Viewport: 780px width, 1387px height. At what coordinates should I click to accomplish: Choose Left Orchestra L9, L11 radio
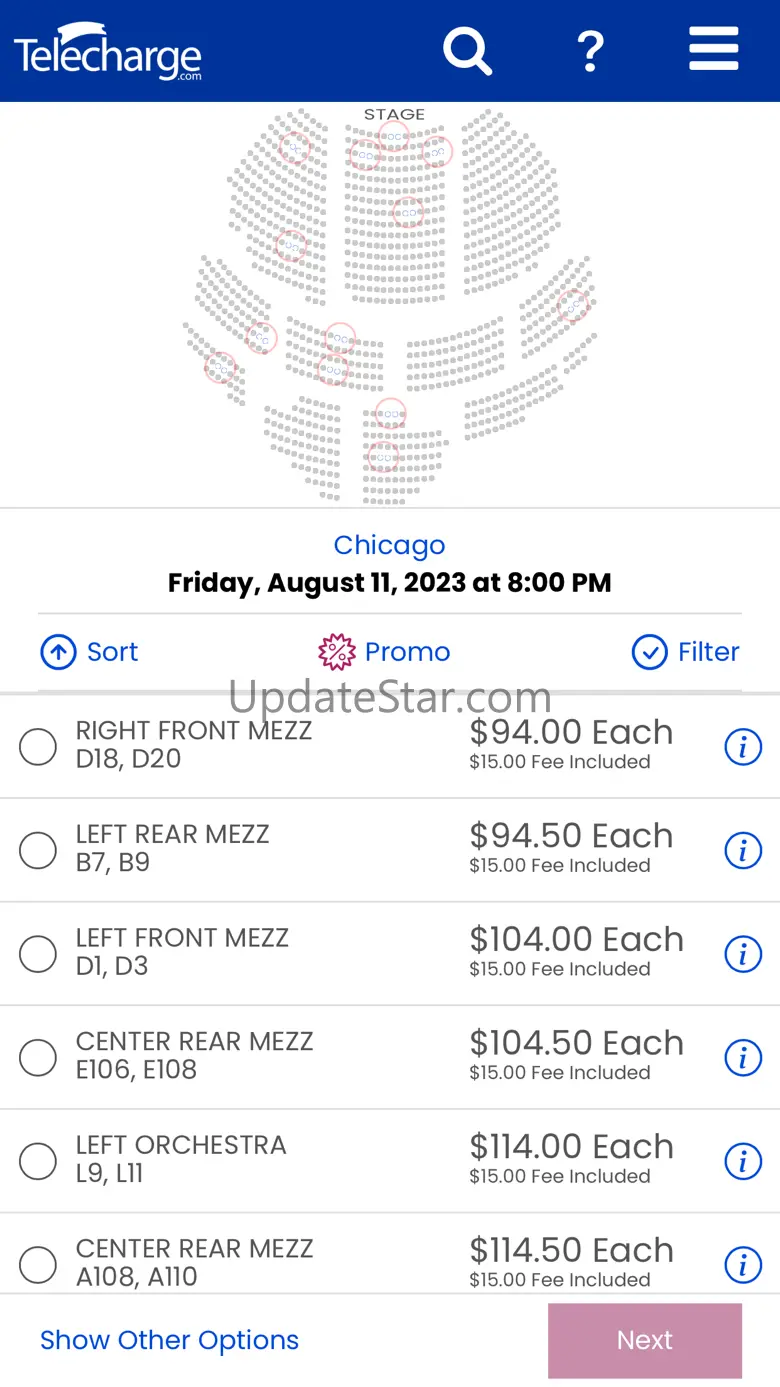(38, 1162)
